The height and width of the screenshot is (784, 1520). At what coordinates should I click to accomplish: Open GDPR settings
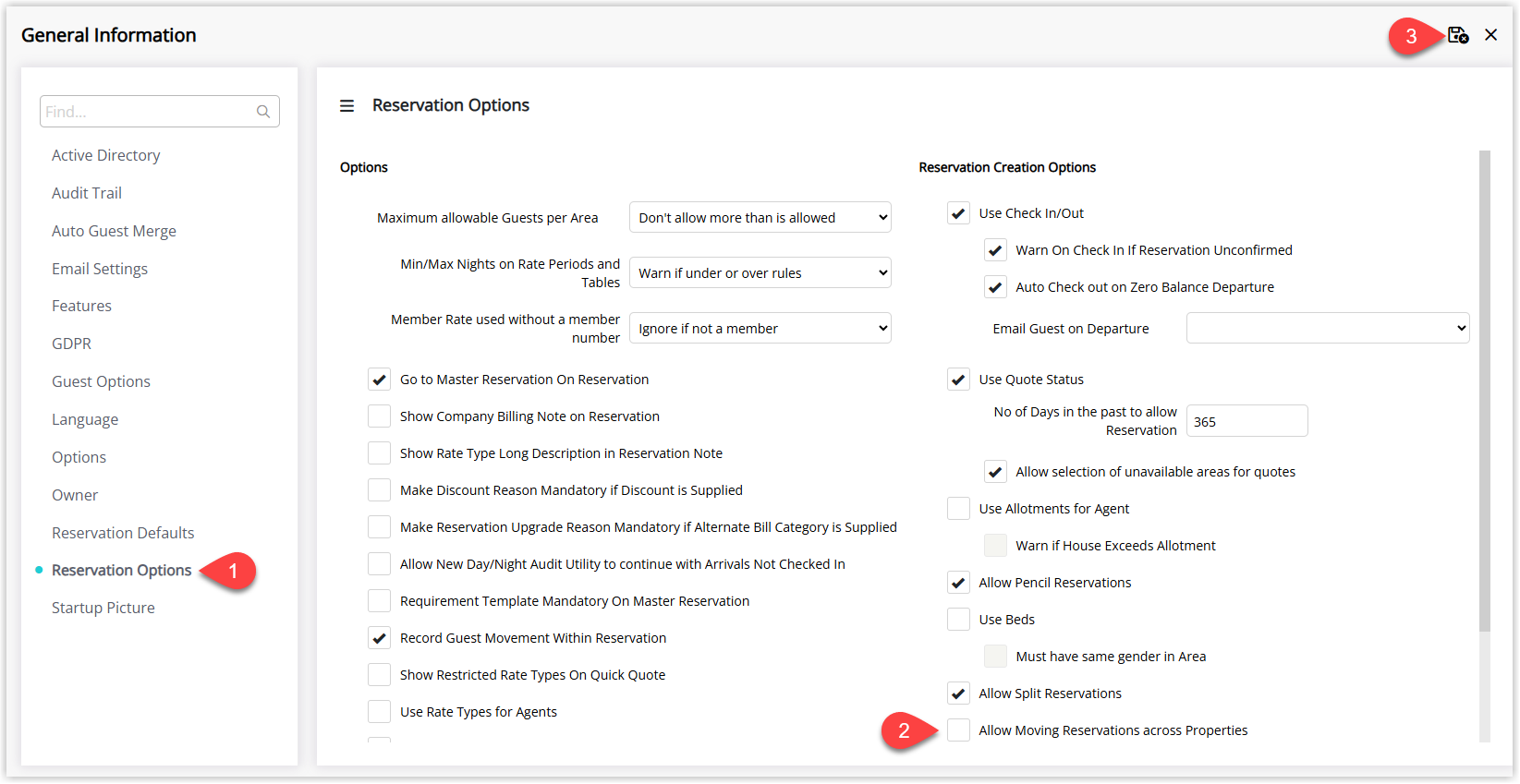point(71,344)
